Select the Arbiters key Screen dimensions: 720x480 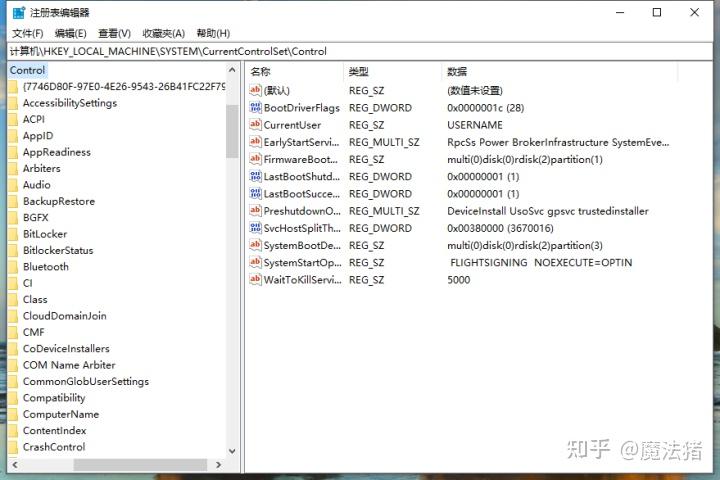tap(42, 169)
